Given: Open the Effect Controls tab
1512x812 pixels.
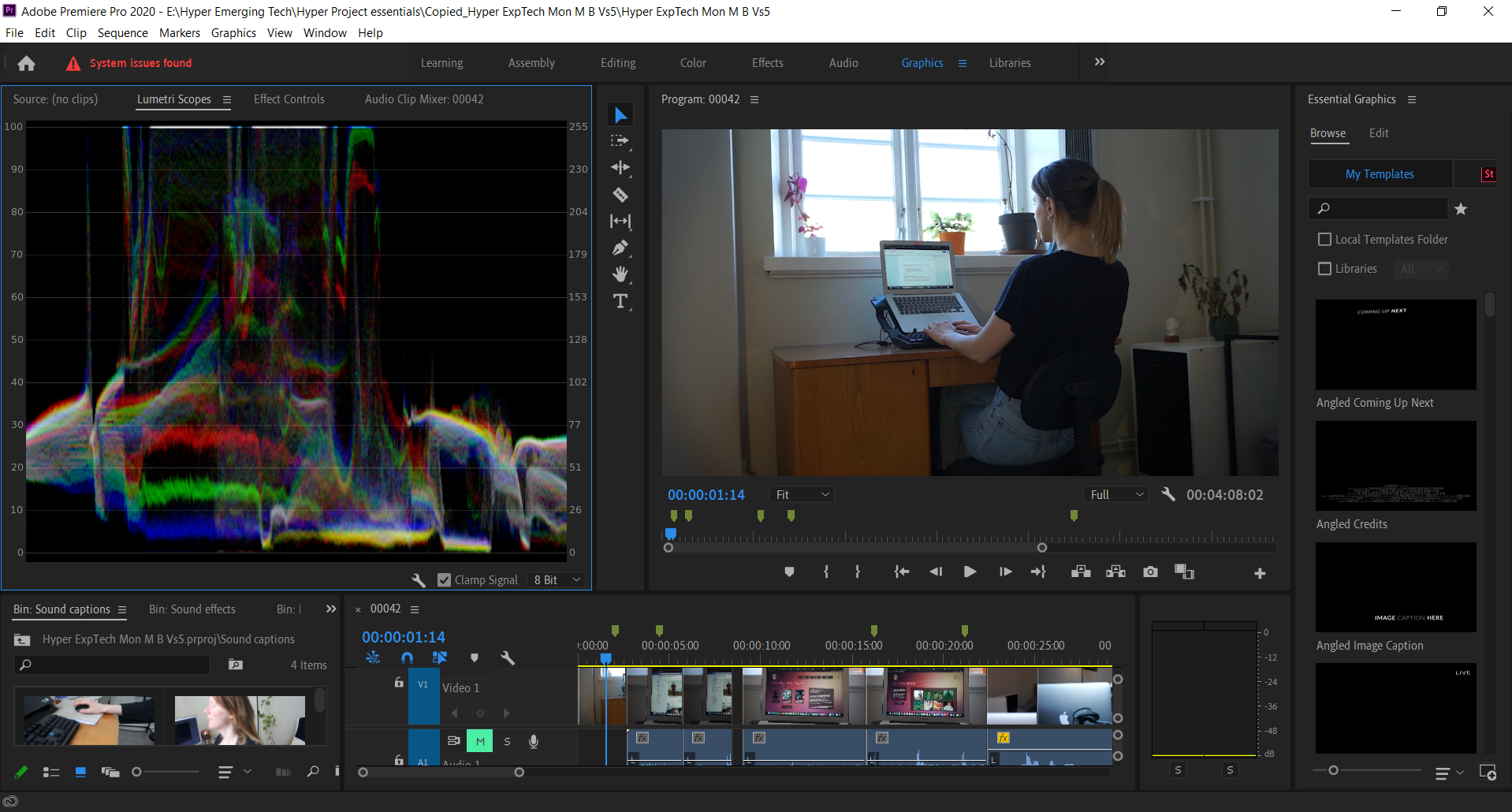Looking at the screenshot, I should (x=289, y=99).
